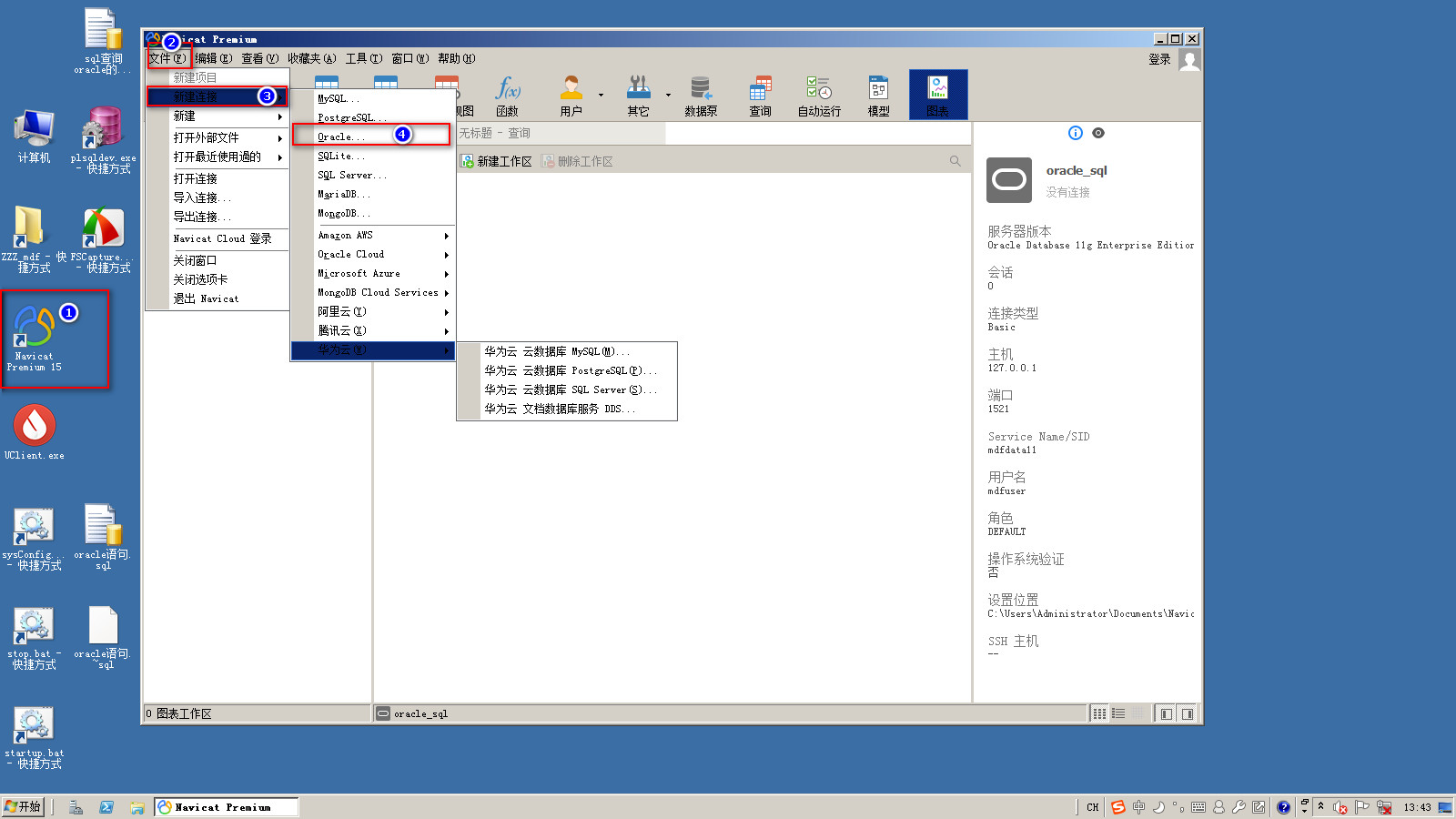The width and height of the screenshot is (1456, 819).
Task: Toggle the left pane visibility button
Action: point(1167,713)
